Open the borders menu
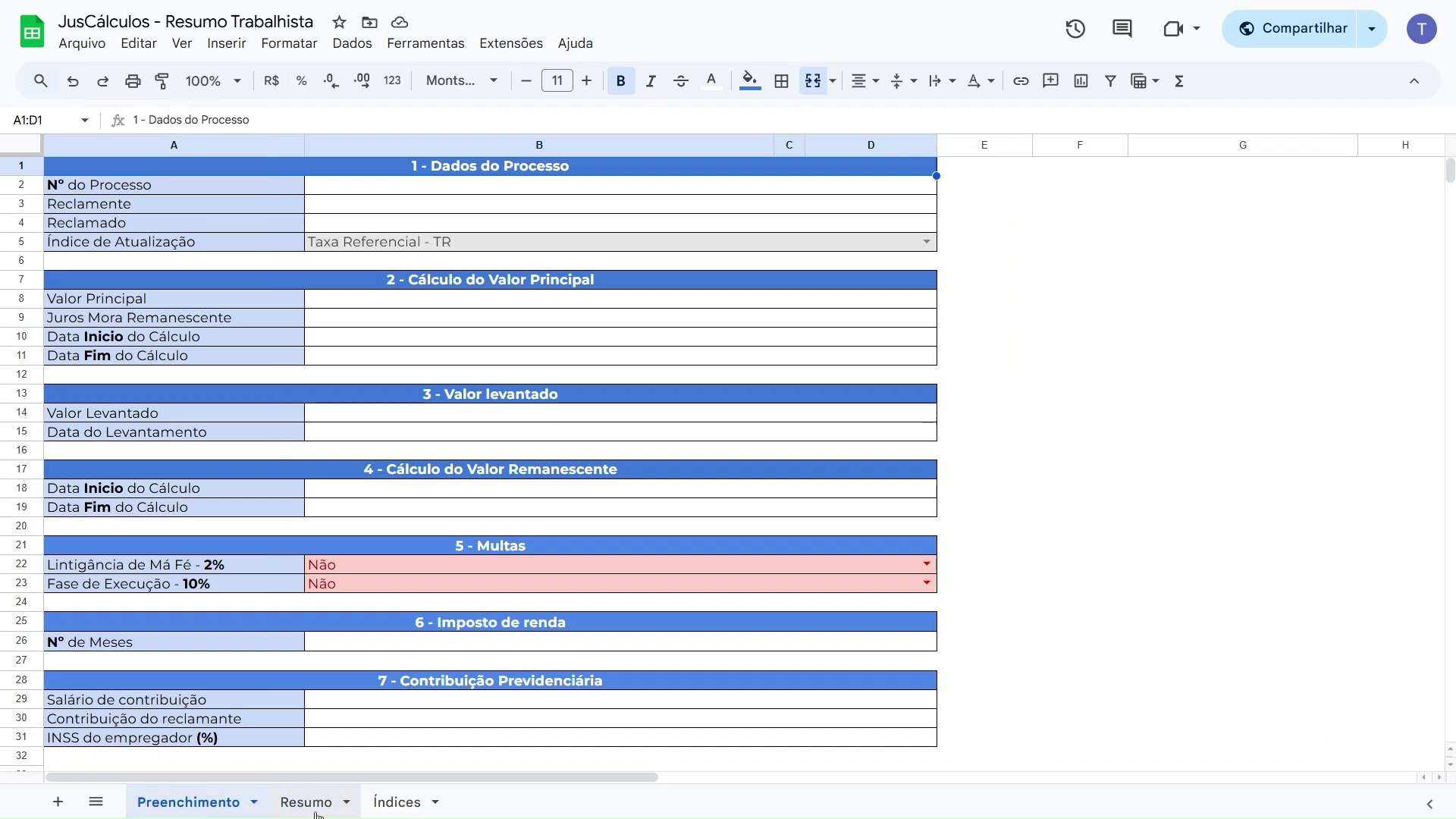The width and height of the screenshot is (1456, 819). (x=782, y=80)
